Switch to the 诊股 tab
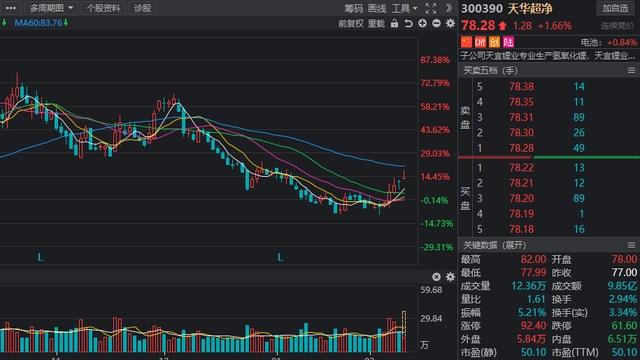 pos(142,8)
